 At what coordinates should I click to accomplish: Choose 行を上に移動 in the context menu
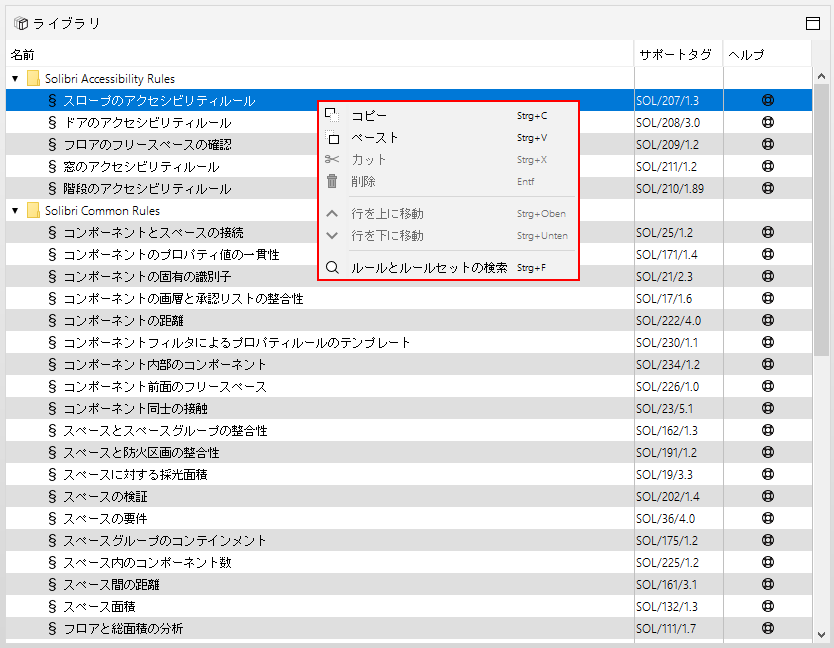point(448,213)
